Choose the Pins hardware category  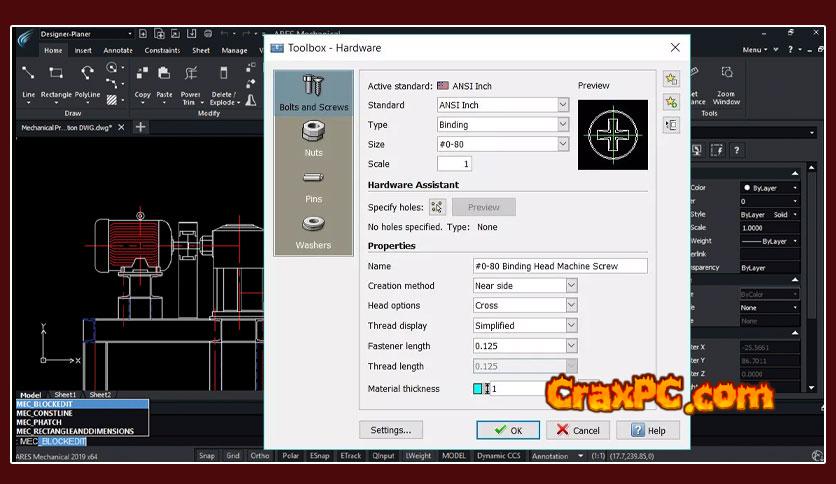coord(313,184)
